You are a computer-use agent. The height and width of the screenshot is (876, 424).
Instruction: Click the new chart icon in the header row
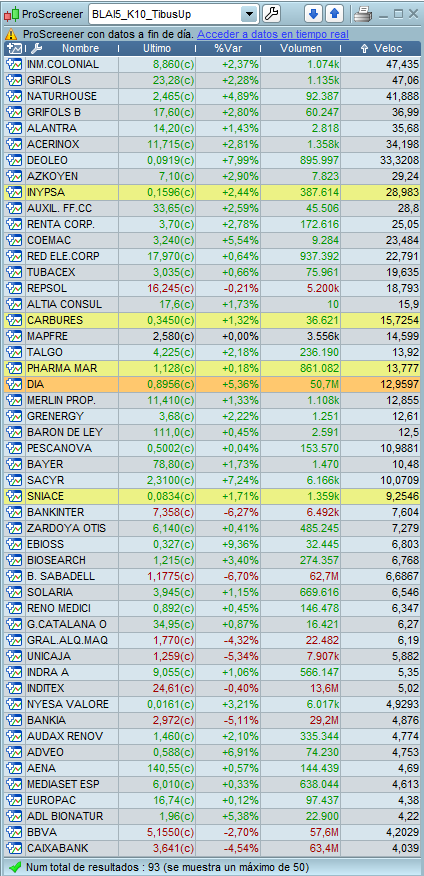coord(15,49)
